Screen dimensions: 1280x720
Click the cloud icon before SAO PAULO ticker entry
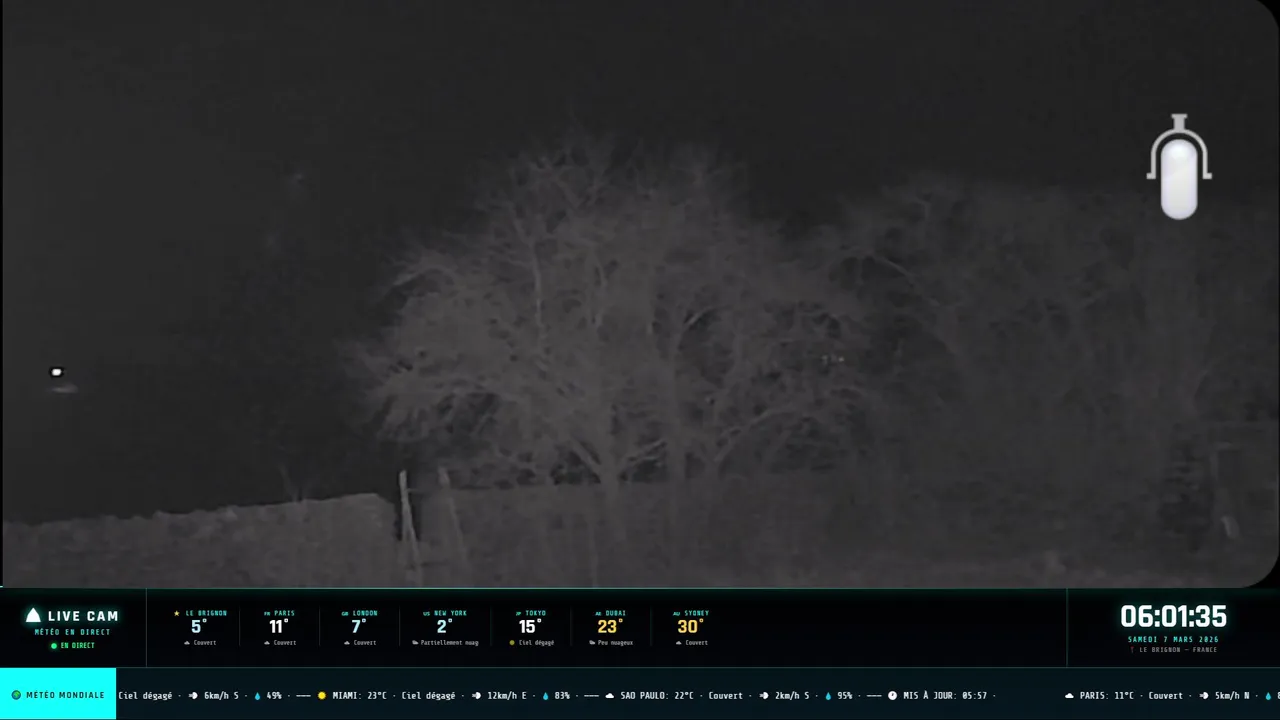(x=610, y=695)
